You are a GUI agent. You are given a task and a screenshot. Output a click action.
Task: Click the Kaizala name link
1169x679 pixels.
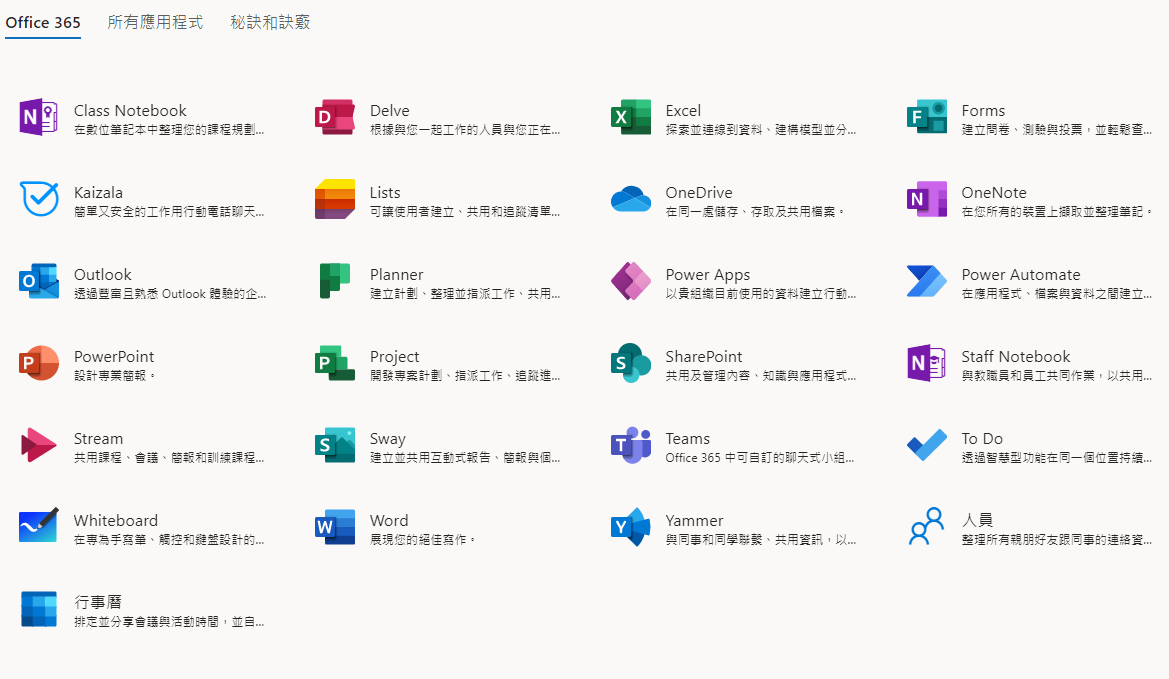coord(98,192)
